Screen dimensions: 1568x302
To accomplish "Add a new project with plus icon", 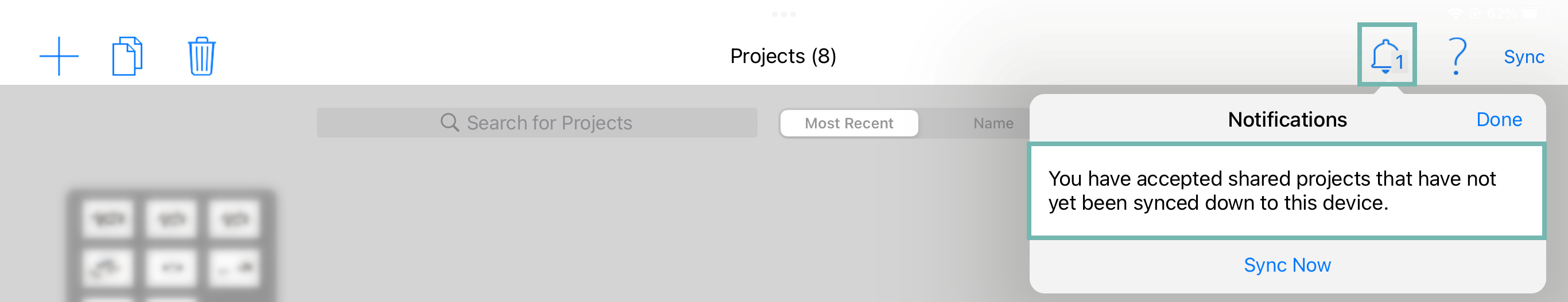I will coord(59,56).
